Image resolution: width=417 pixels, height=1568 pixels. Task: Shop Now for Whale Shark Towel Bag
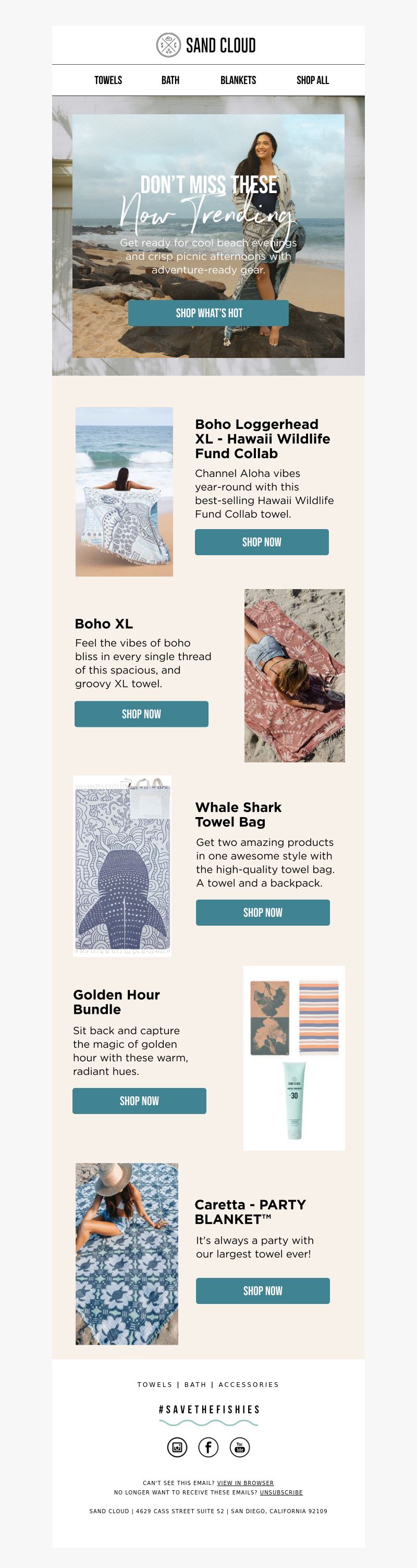(x=263, y=913)
